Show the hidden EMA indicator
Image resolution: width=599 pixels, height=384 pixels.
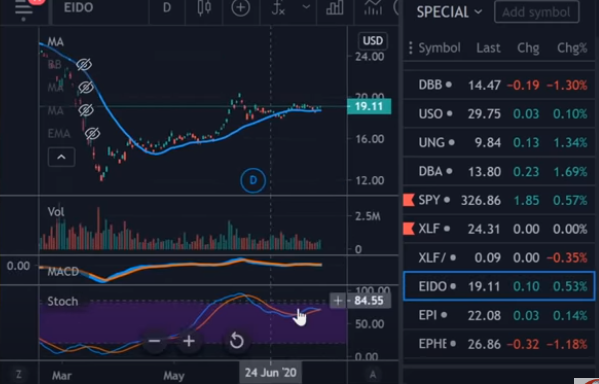[x=92, y=134]
